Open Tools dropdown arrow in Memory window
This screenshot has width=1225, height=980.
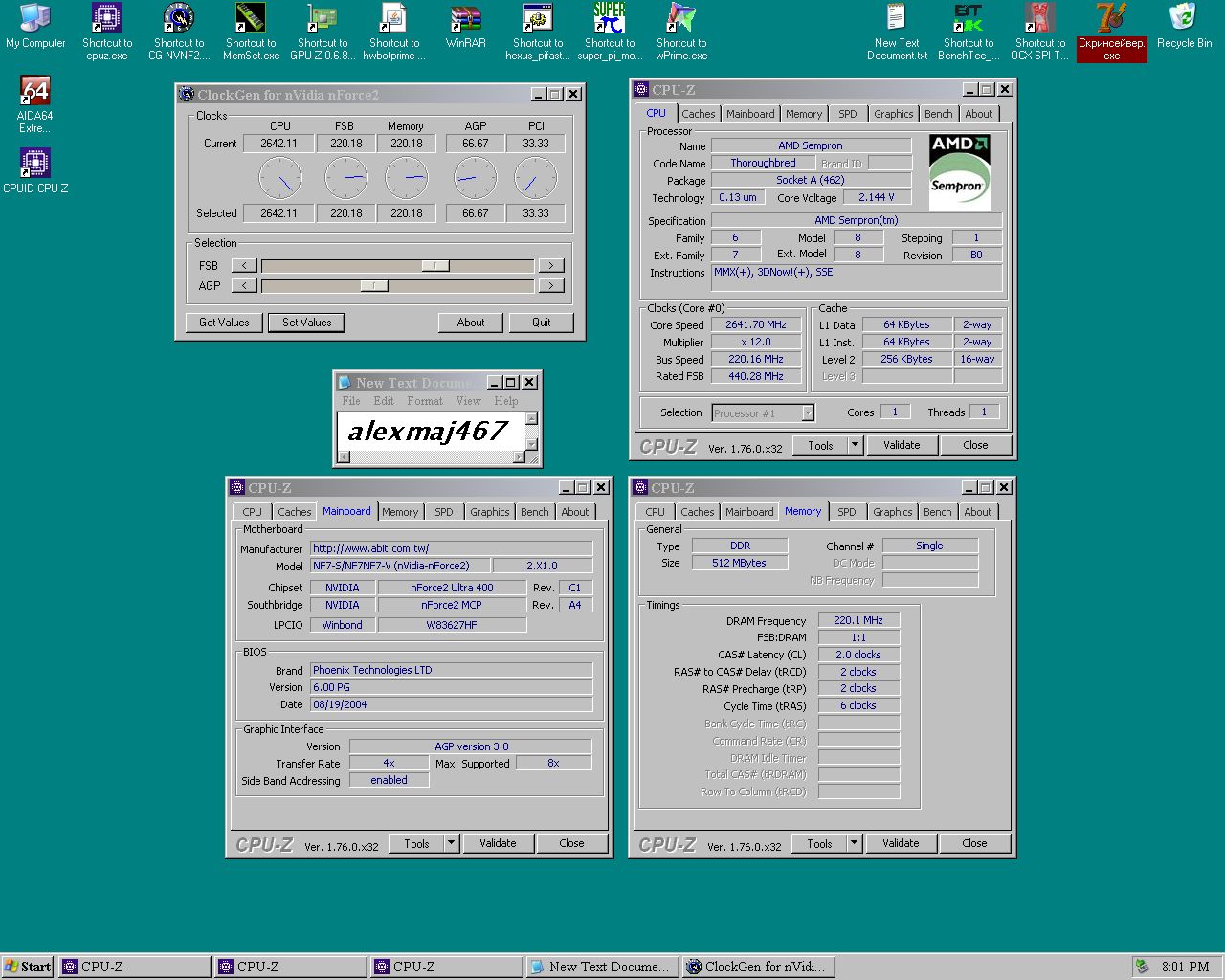coord(855,843)
